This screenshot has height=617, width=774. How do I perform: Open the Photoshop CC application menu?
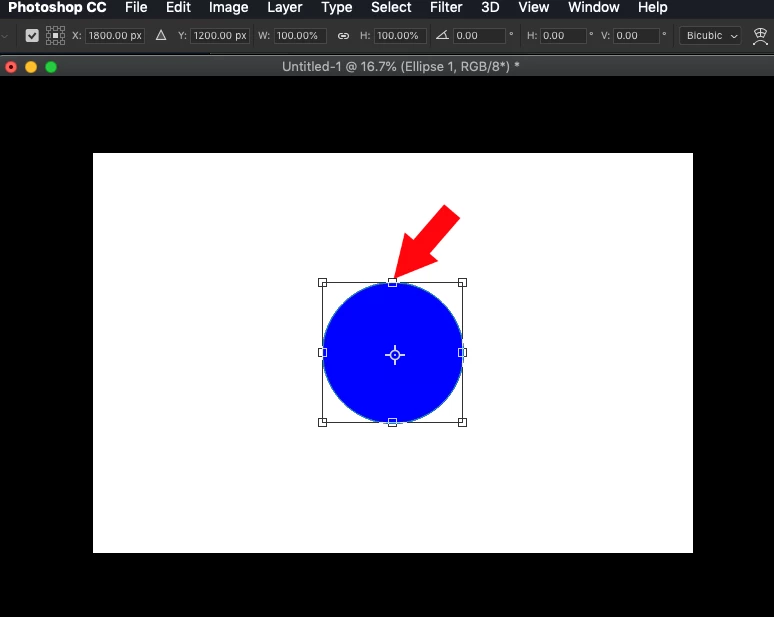coord(57,7)
